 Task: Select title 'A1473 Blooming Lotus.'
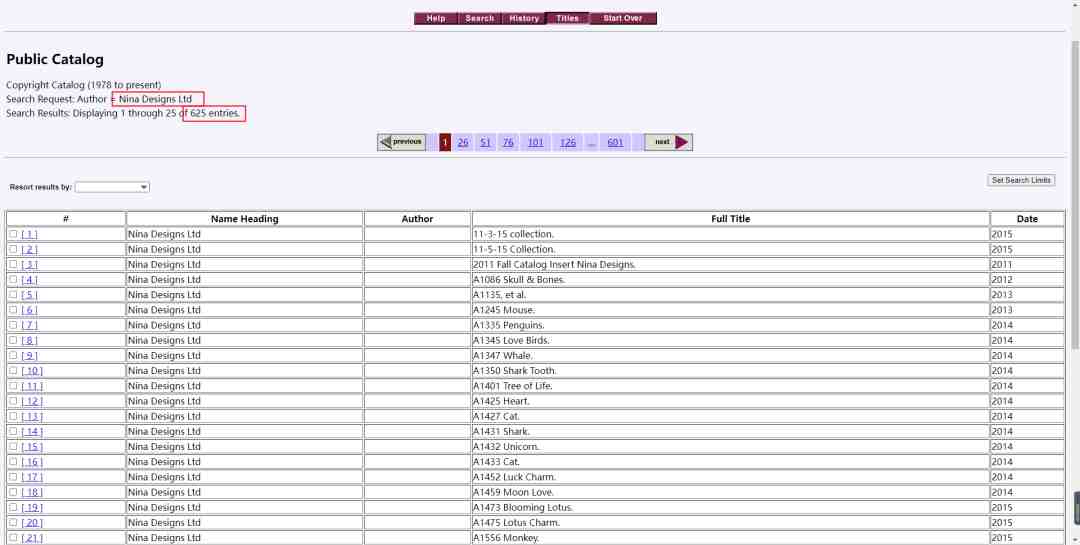523,507
